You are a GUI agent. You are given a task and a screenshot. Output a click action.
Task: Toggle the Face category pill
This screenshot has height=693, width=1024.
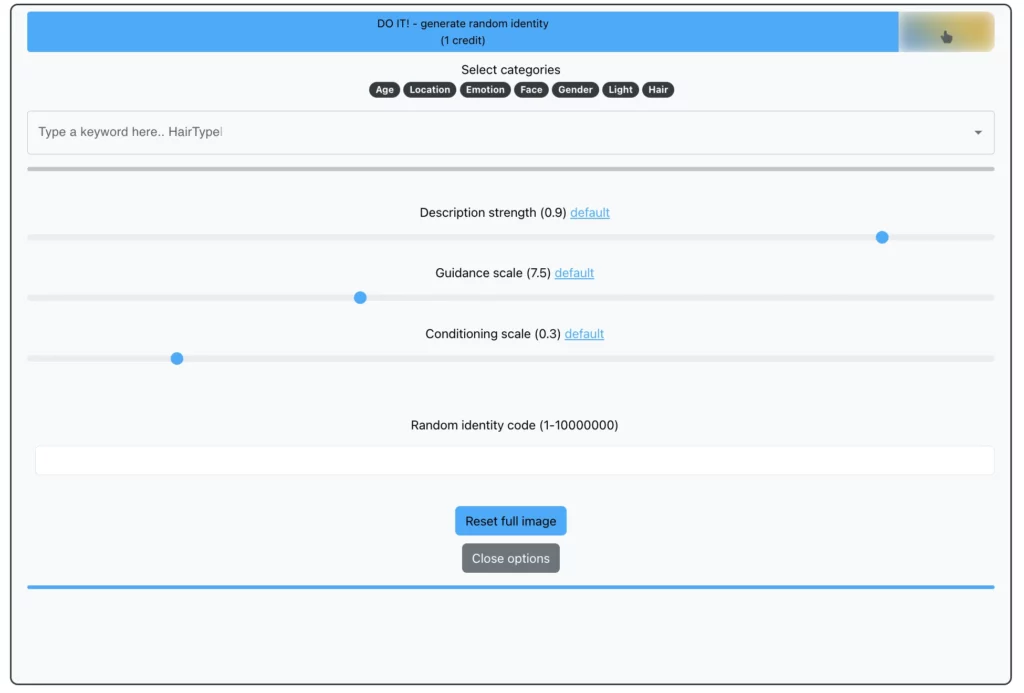tap(531, 89)
